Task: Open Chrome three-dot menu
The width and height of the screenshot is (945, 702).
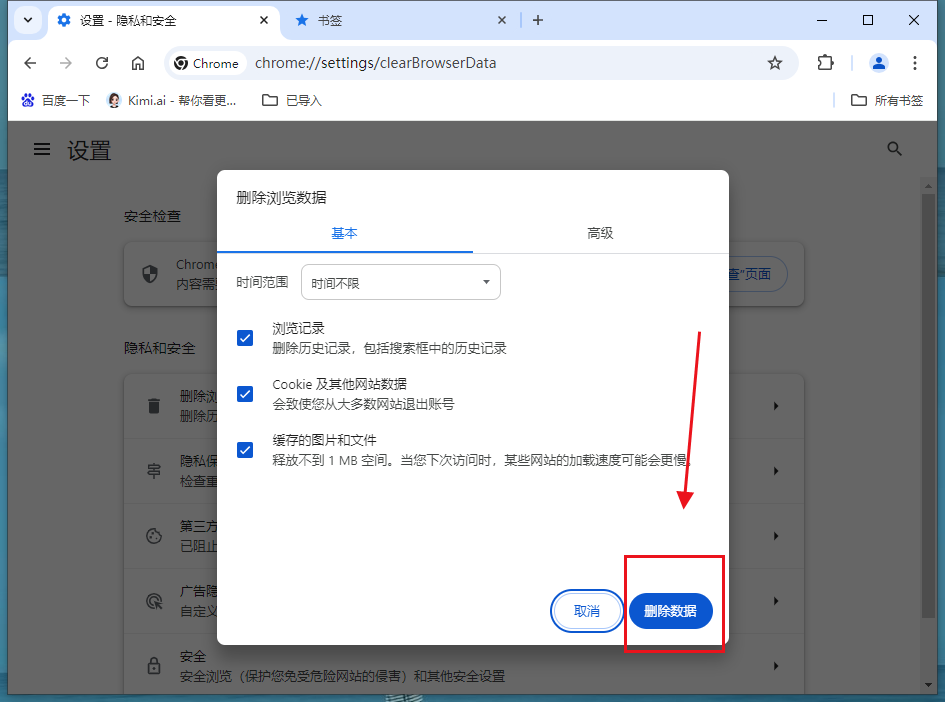Action: click(914, 63)
